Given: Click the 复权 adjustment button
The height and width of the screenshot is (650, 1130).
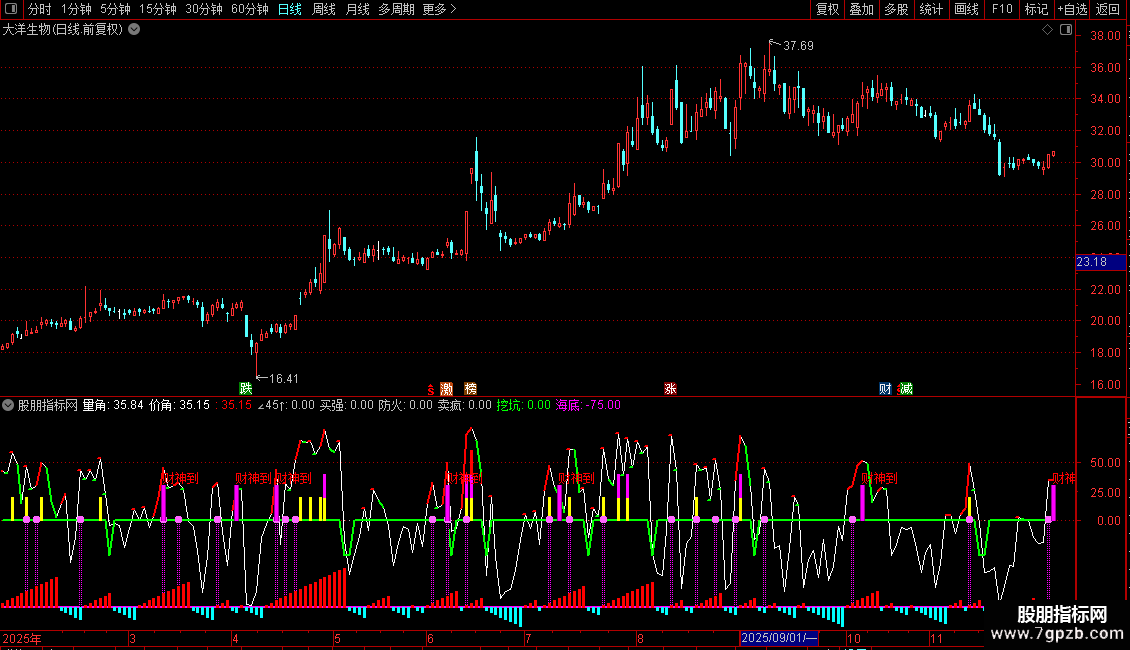Looking at the screenshot, I should tap(827, 9).
